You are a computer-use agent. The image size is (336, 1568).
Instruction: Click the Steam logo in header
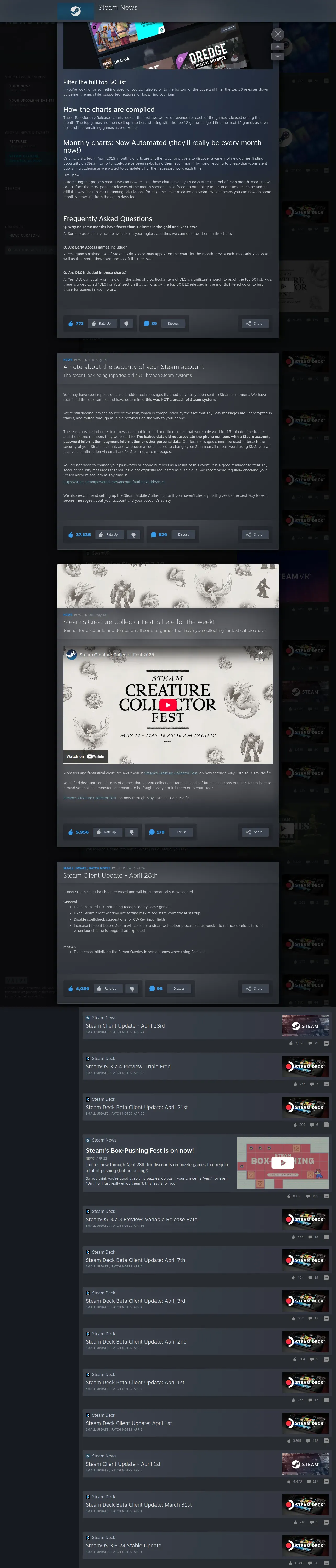coord(76,10)
